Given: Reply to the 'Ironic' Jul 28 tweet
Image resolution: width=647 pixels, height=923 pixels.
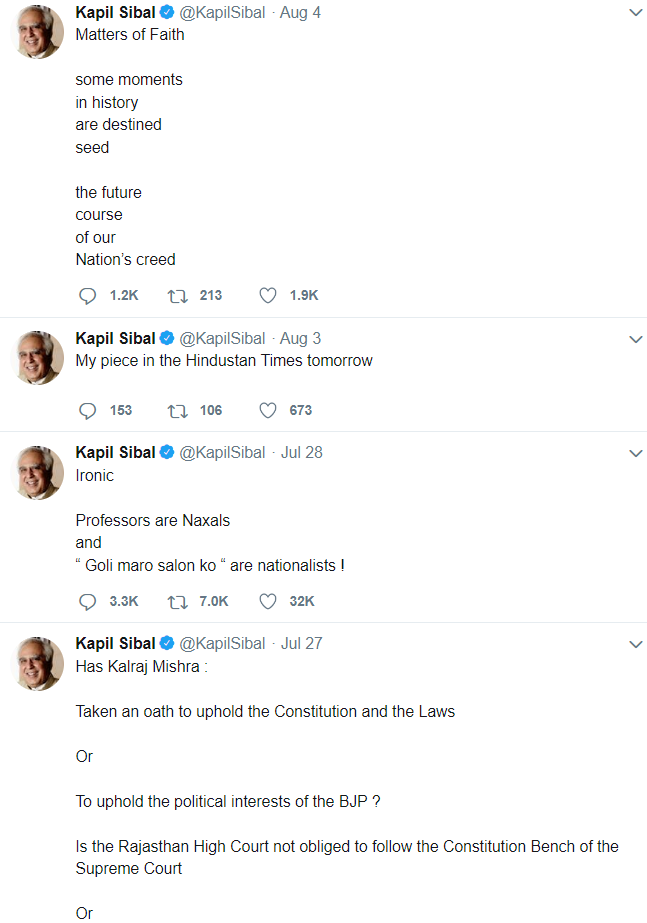Looking at the screenshot, I should [x=87, y=601].
